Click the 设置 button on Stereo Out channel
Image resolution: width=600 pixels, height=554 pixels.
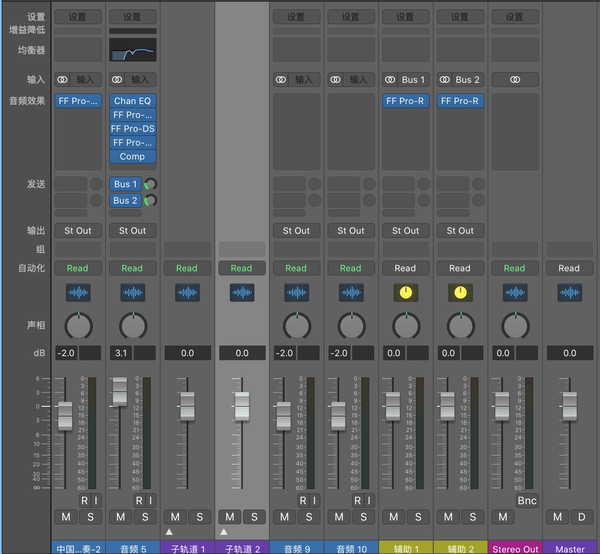[x=514, y=17]
